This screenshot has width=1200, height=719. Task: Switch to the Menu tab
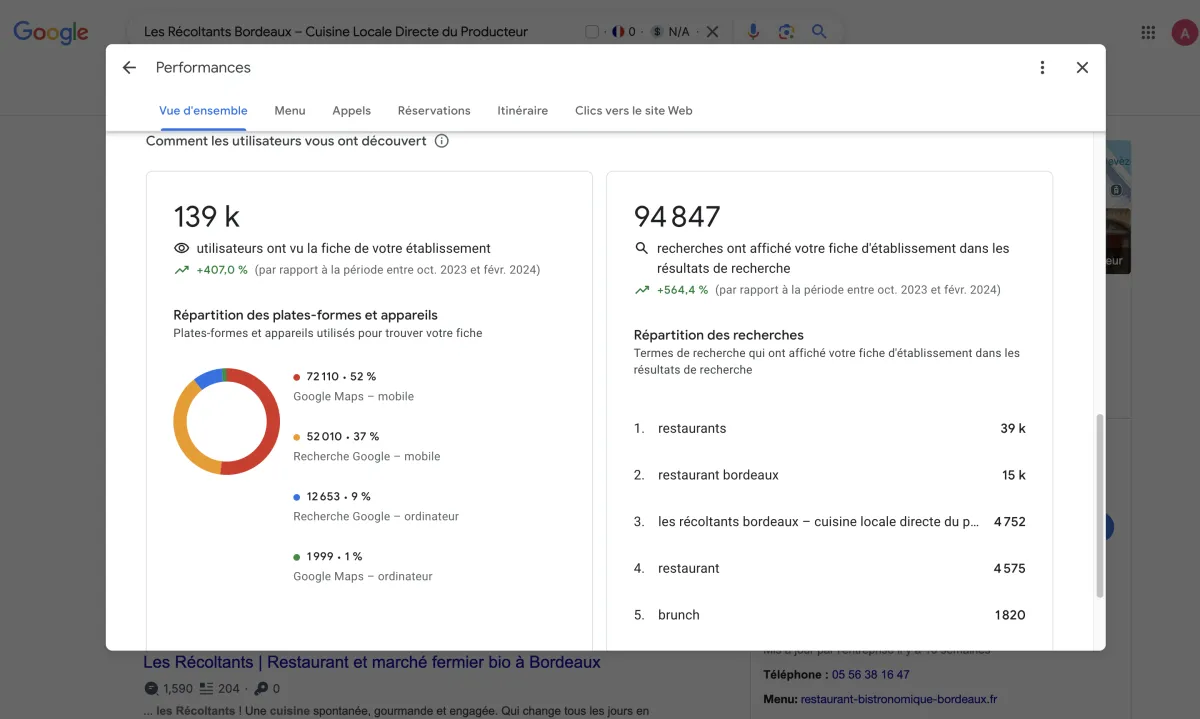pyautogui.click(x=290, y=111)
